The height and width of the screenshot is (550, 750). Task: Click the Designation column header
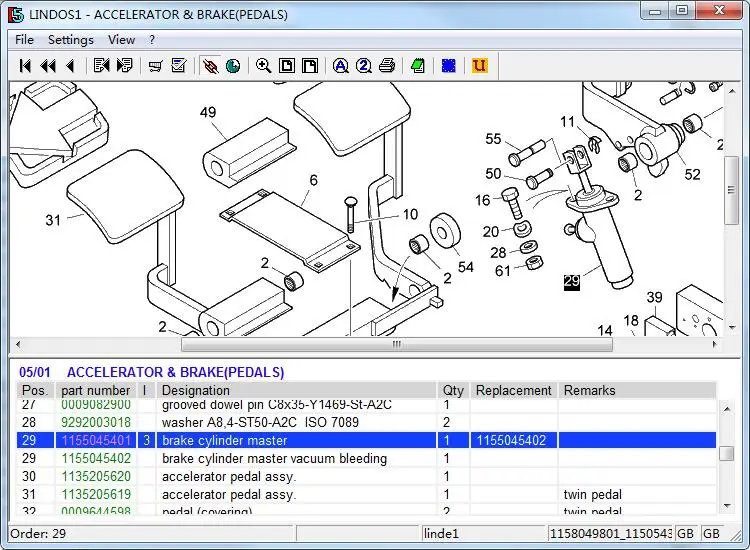195,390
